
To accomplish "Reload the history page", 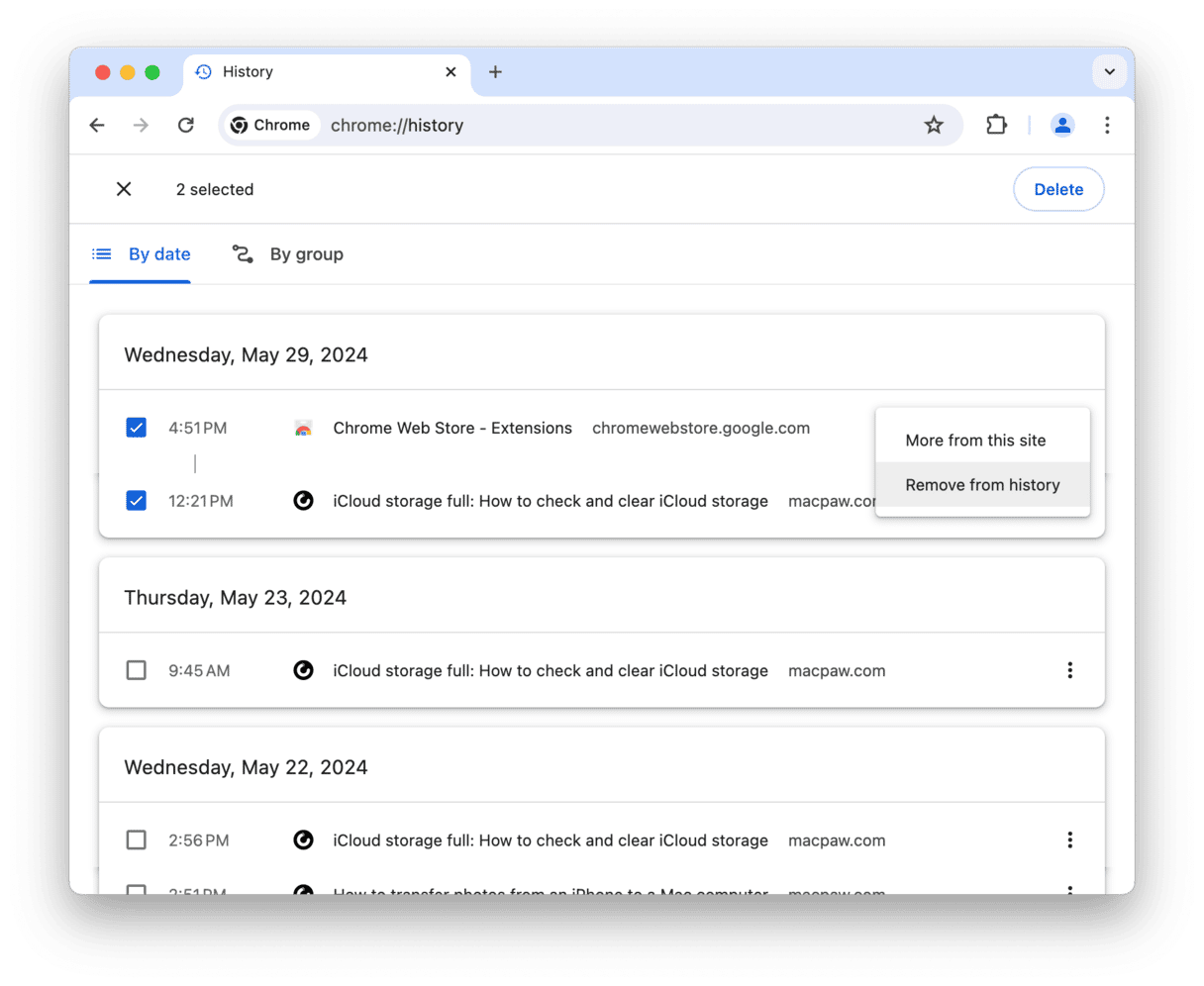I will pos(185,125).
